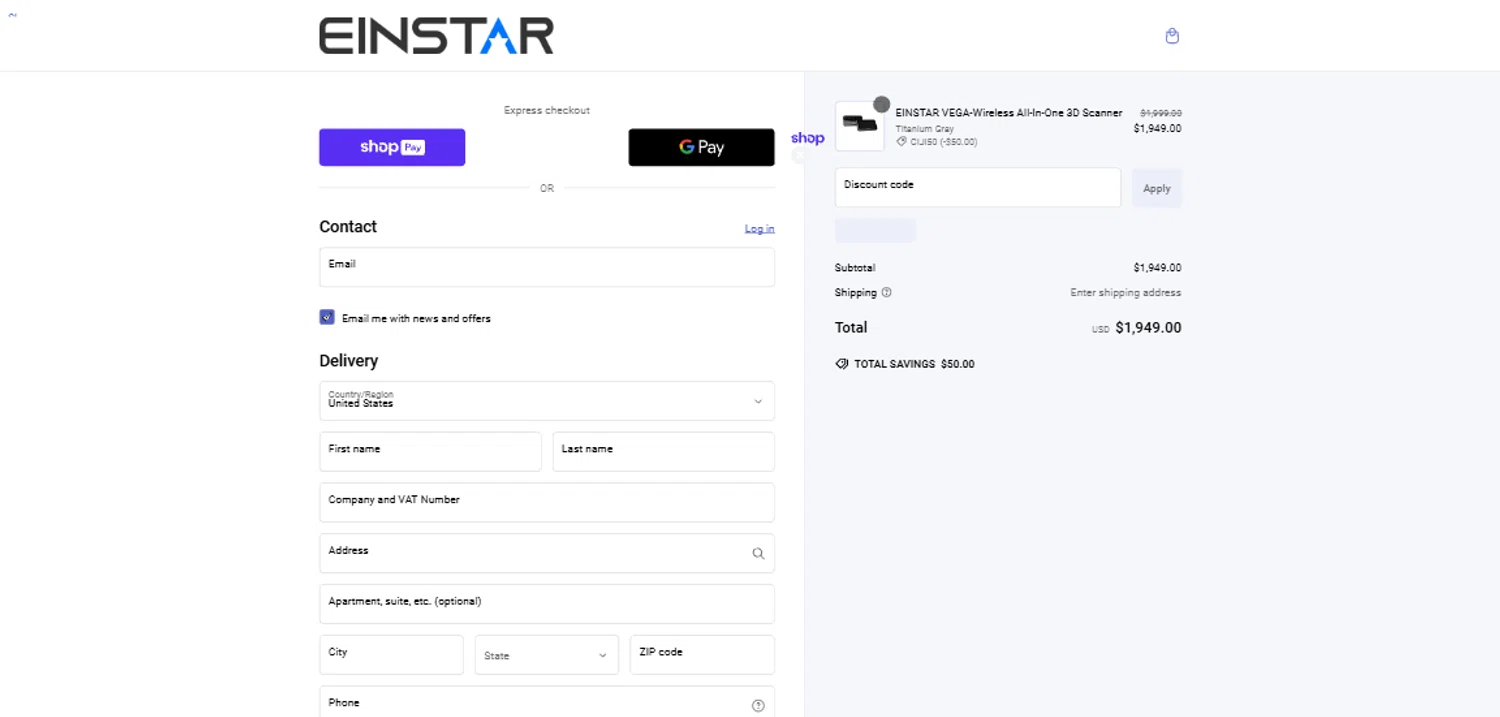Click the EINSTAR VEGA scanner thumbnail
Image resolution: width=1500 pixels, height=717 pixels.
pyautogui.click(x=860, y=126)
